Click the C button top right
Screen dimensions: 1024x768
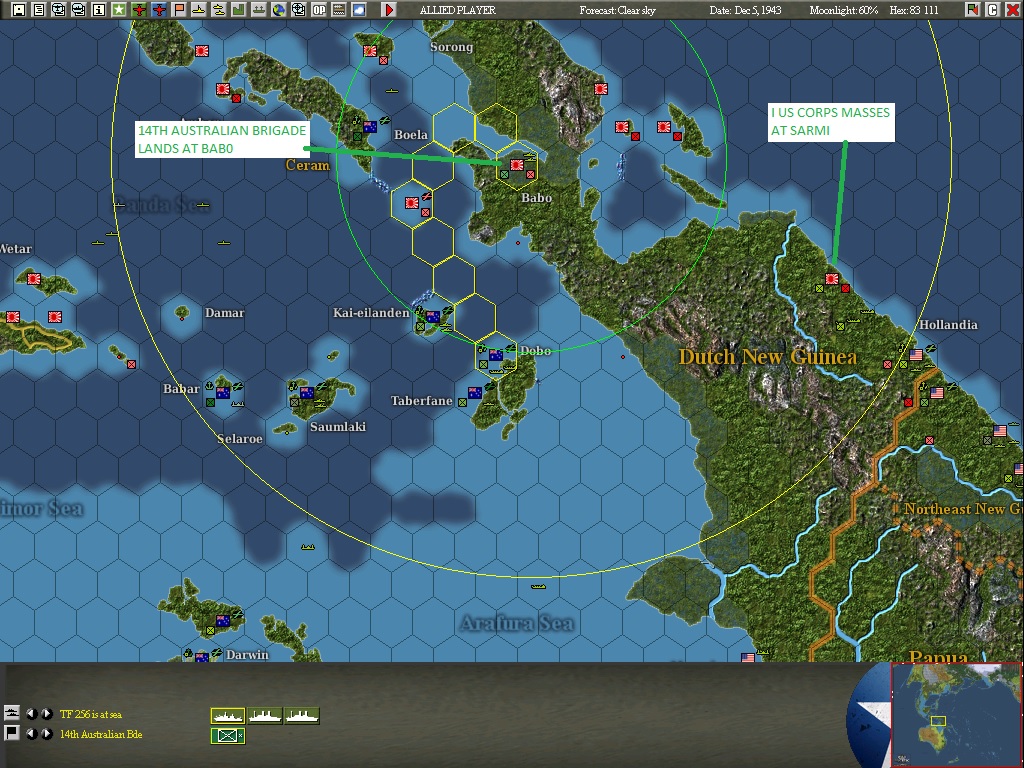pos(993,10)
